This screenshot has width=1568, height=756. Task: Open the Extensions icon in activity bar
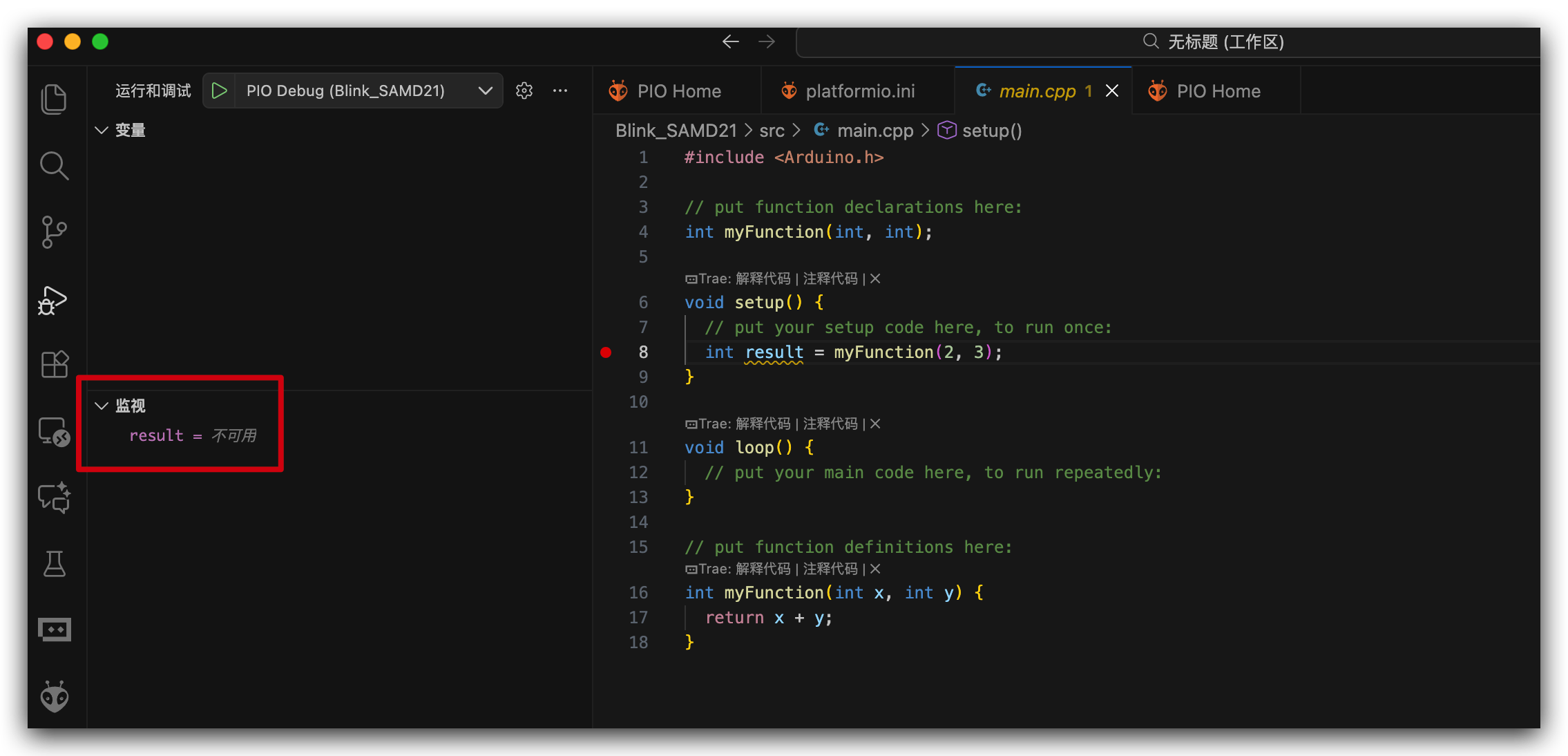click(54, 364)
